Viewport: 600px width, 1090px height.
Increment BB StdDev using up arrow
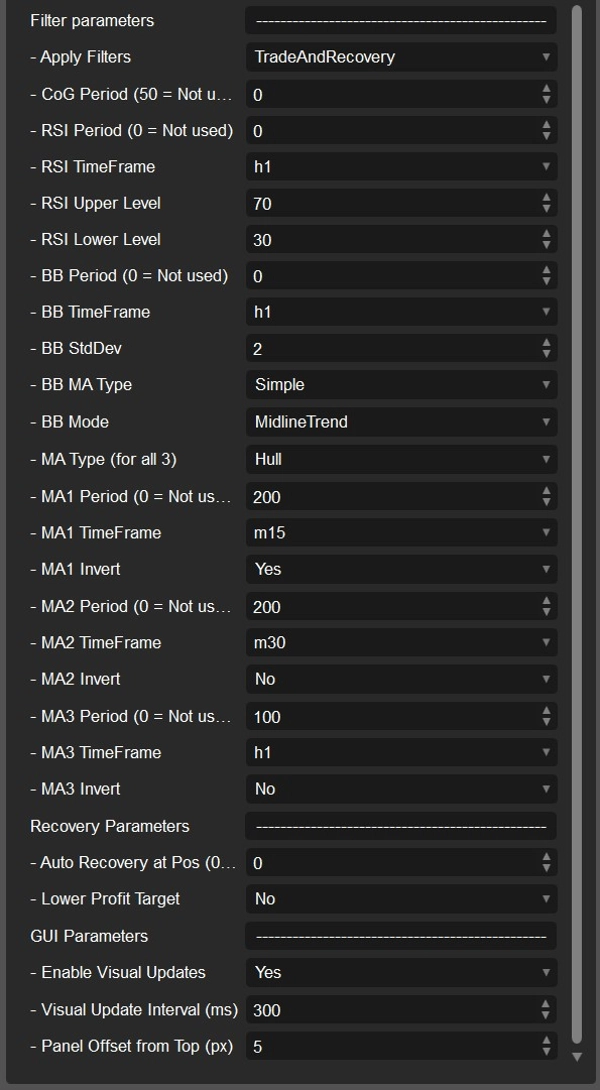click(x=547, y=344)
